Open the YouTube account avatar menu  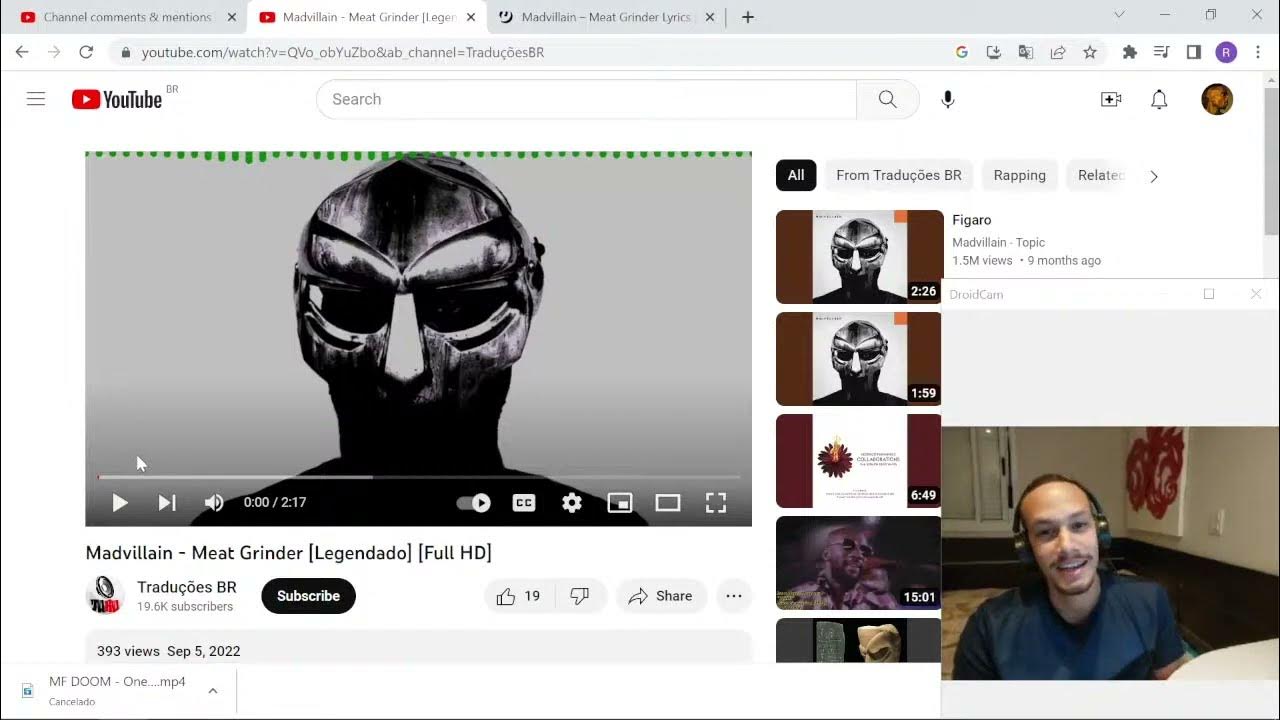(1217, 99)
